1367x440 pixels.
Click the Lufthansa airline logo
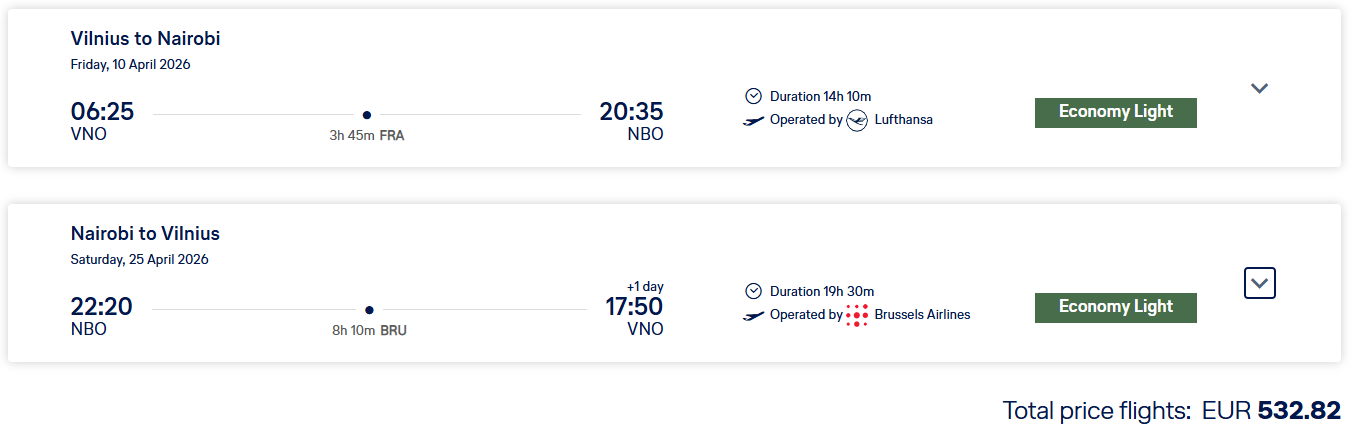857,120
